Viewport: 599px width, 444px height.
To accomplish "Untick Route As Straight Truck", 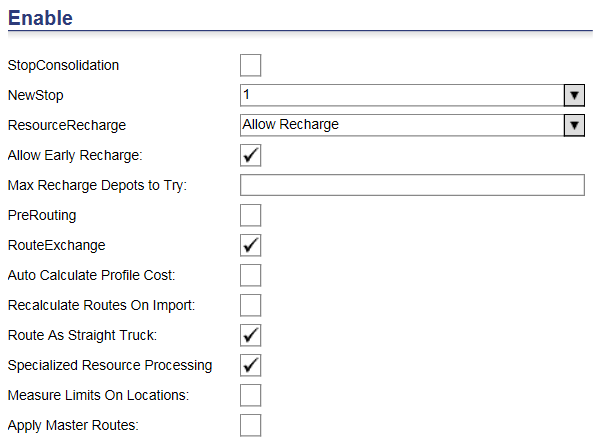I will pyautogui.click(x=251, y=335).
